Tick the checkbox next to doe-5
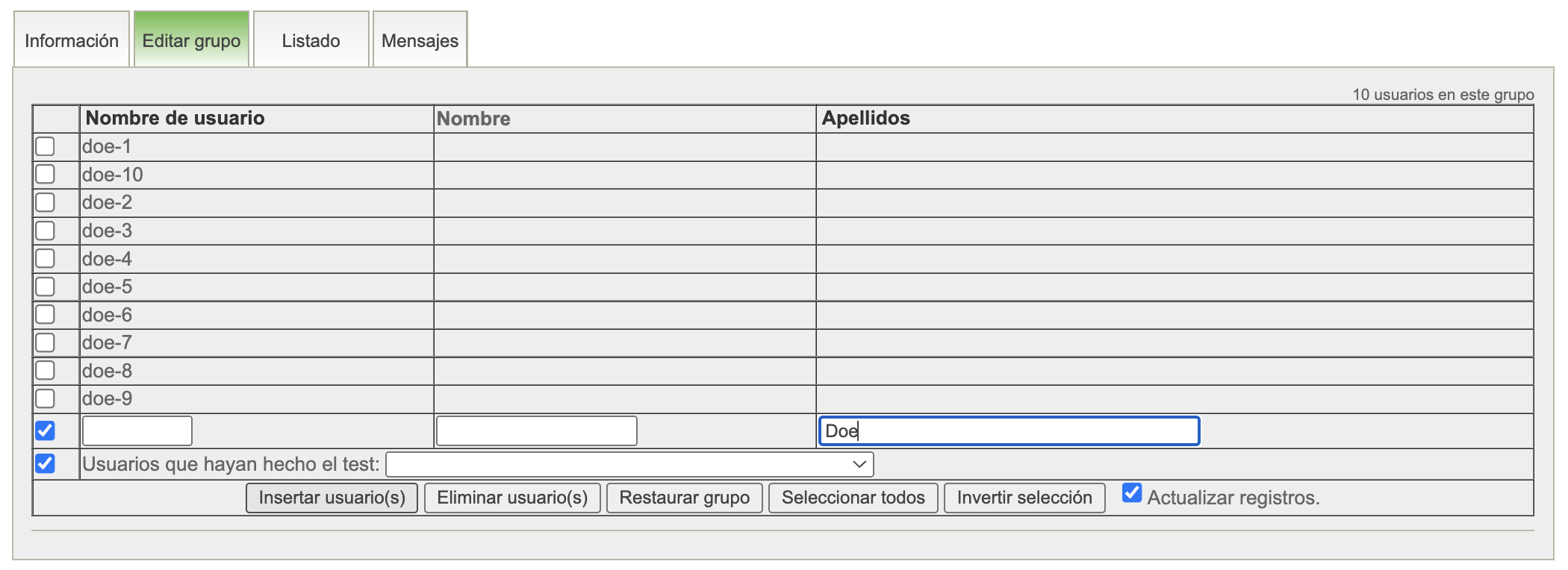Screen dimensions: 1568x570 point(46,286)
